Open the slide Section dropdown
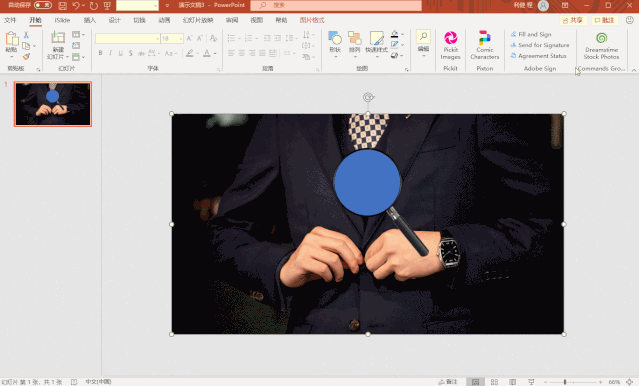 [x=78, y=57]
